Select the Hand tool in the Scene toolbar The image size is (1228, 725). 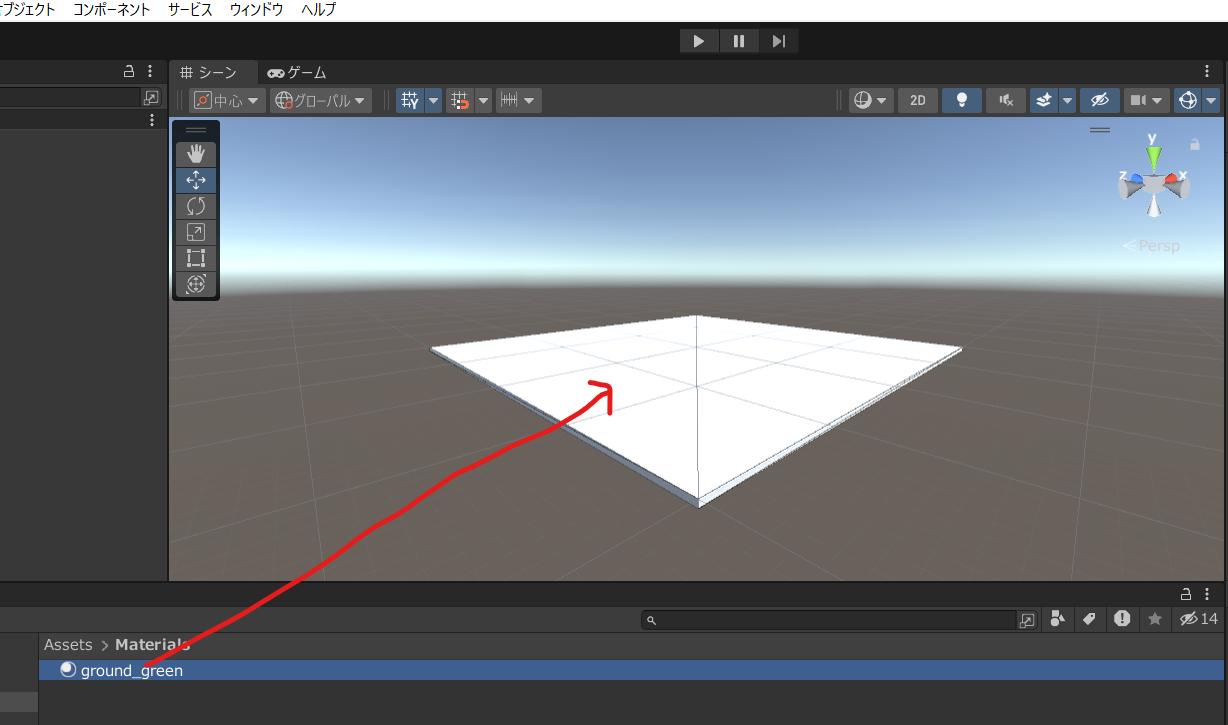pos(195,153)
